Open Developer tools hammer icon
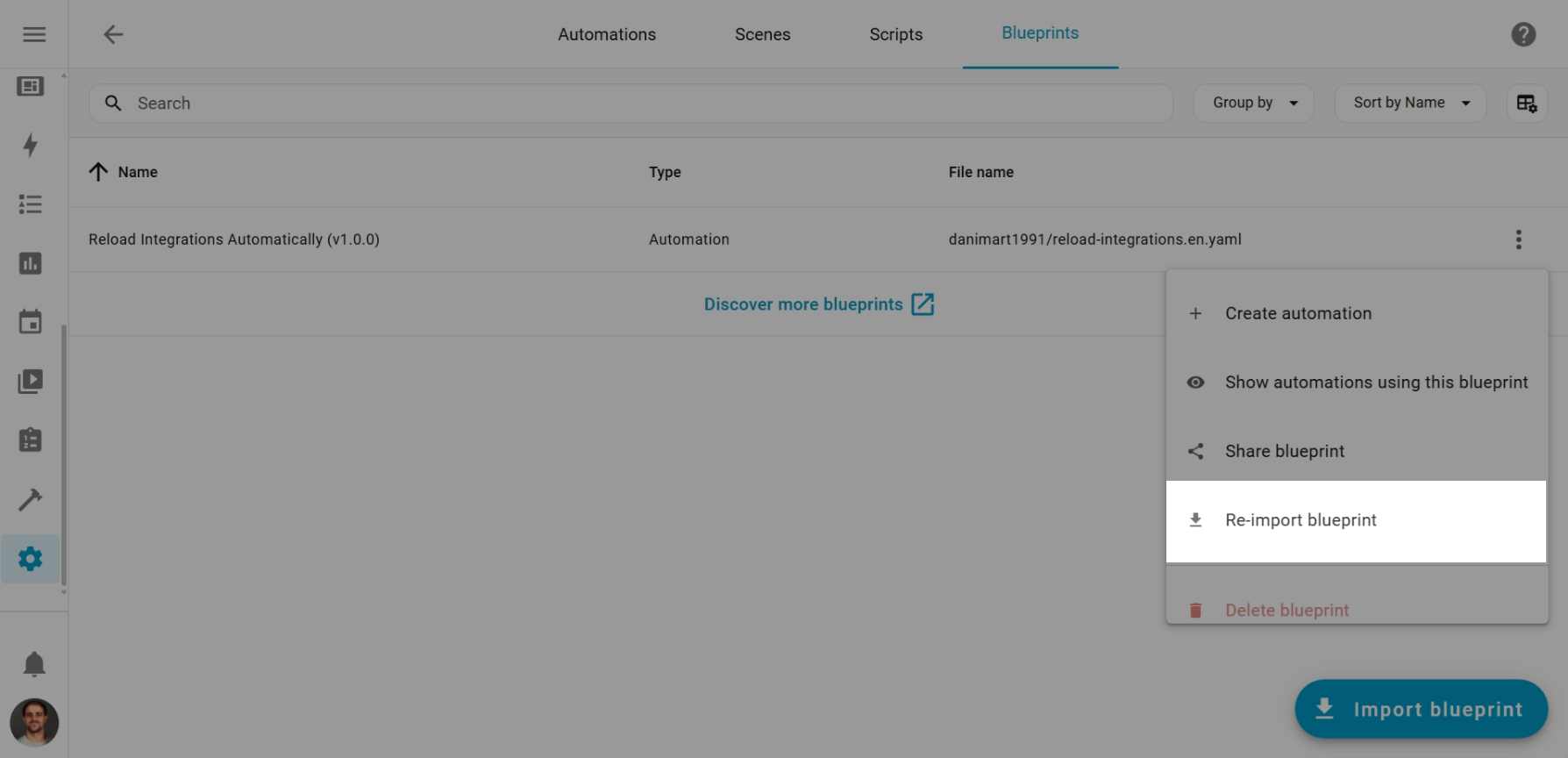 (31, 499)
